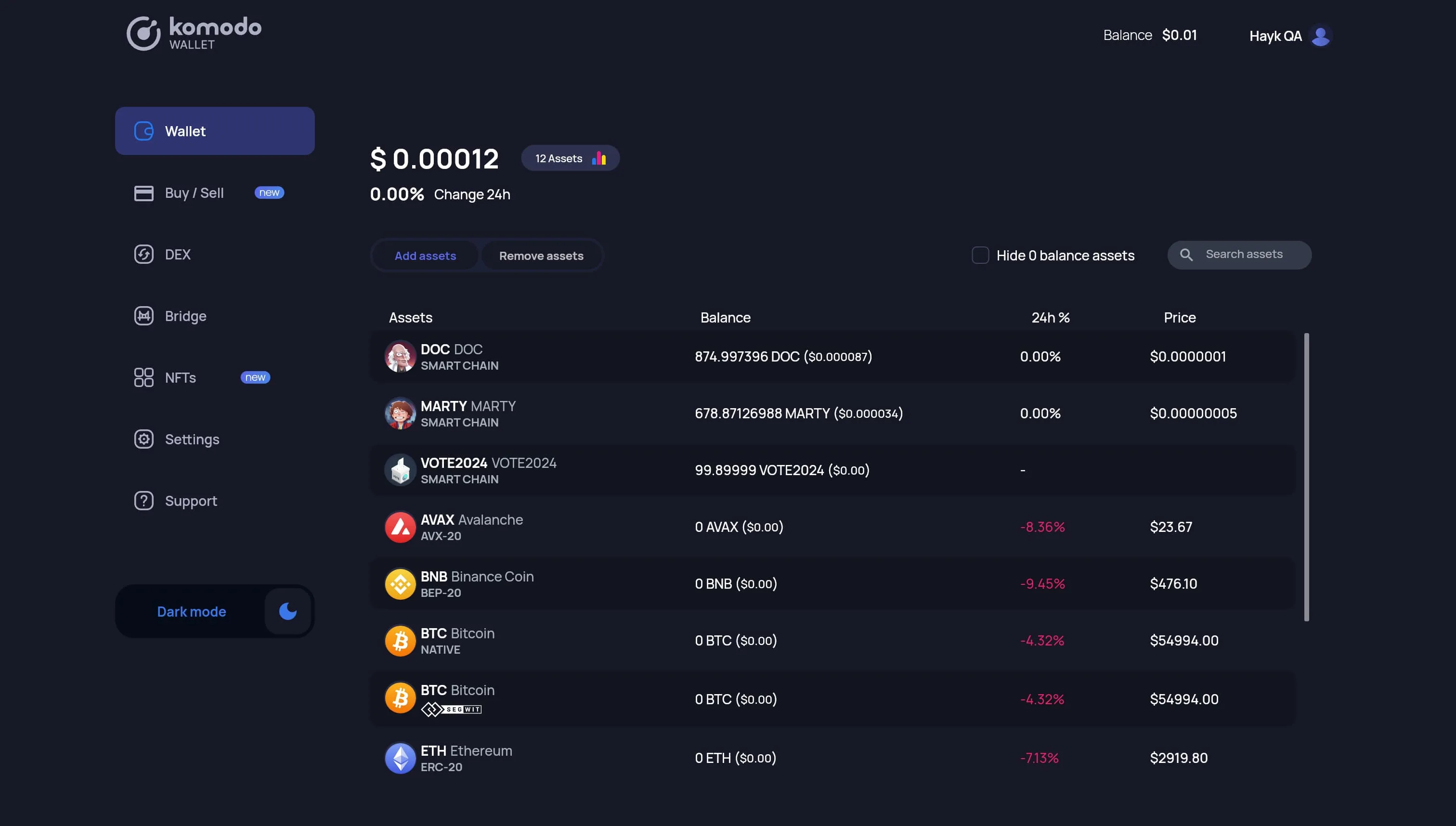The width and height of the screenshot is (1456, 826).
Task: Click the Bridge sidebar icon
Action: point(143,316)
